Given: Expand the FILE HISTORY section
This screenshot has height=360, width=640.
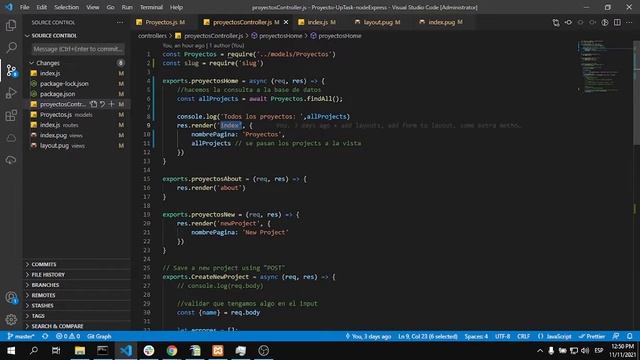Looking at the screenshot, I should (77, 275).
